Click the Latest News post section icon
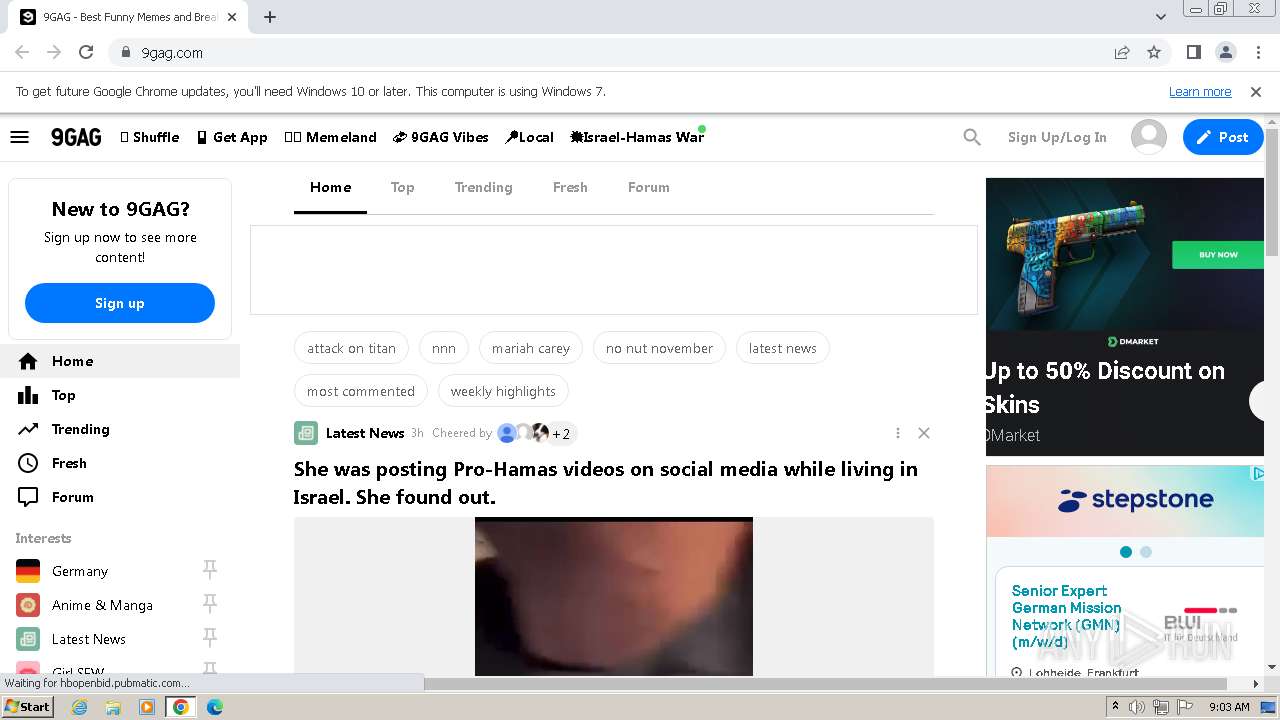Viewport: 1280px width, 720px height. tap(306, 433)
